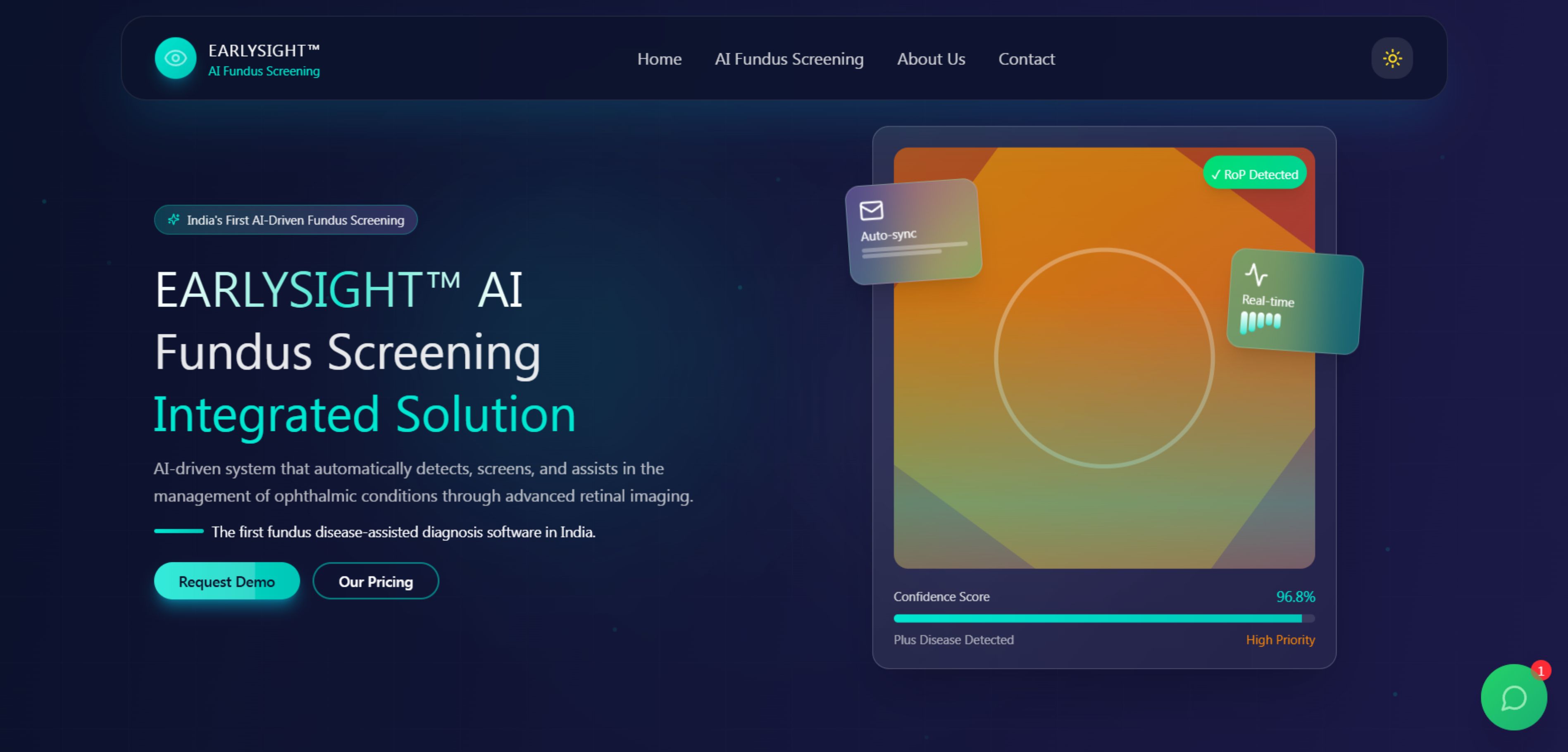Viewport: 1568px width, 752px height.
Task: Click the Confidence Score progress bar
Action: pos(1103,619)
